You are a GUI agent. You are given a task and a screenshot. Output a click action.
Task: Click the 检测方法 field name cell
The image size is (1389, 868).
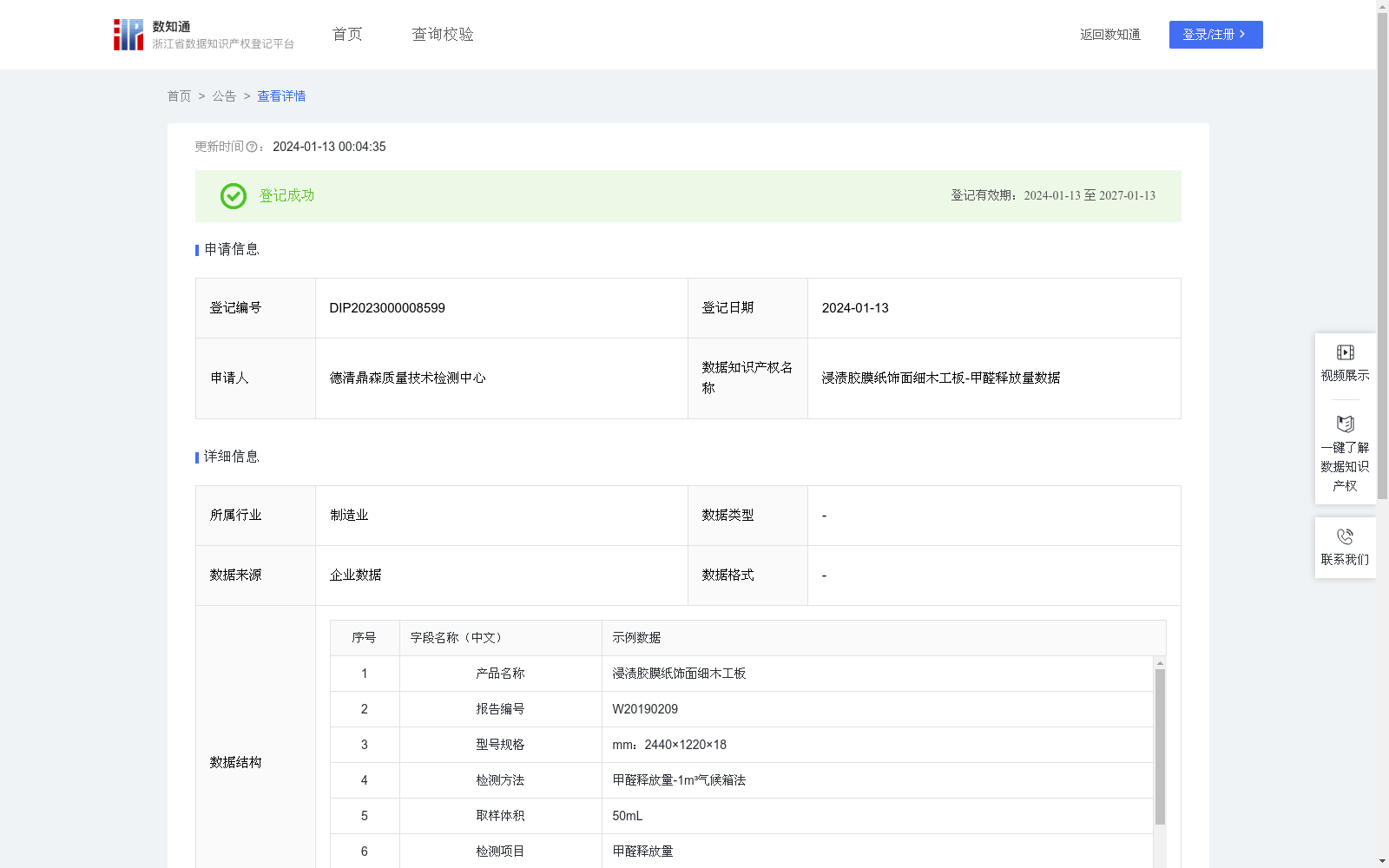500,780
